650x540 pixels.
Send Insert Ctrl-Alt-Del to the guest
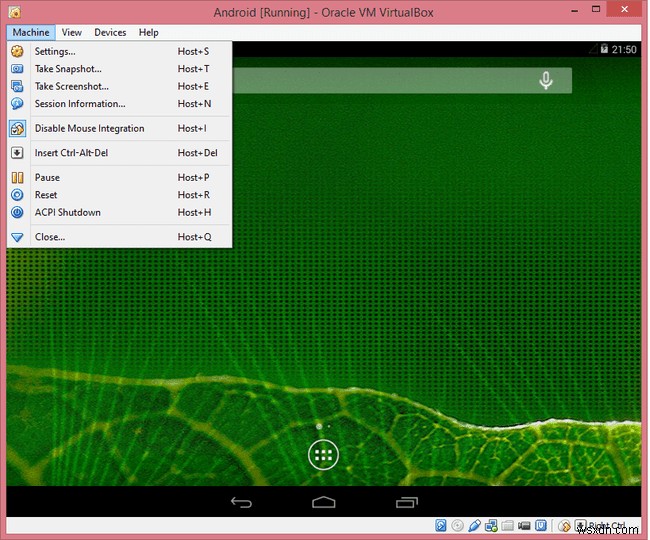(119, 153)
